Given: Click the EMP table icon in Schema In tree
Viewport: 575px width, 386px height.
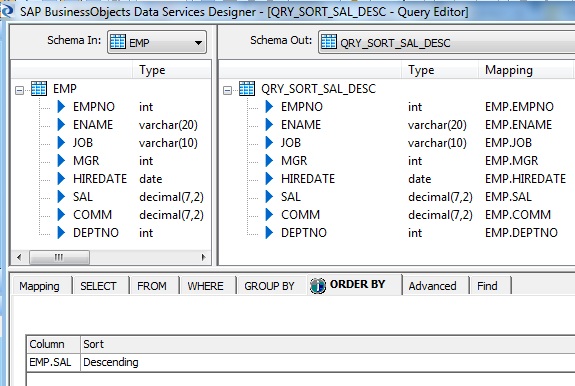Looking at the screenshot, I should 39,88.
